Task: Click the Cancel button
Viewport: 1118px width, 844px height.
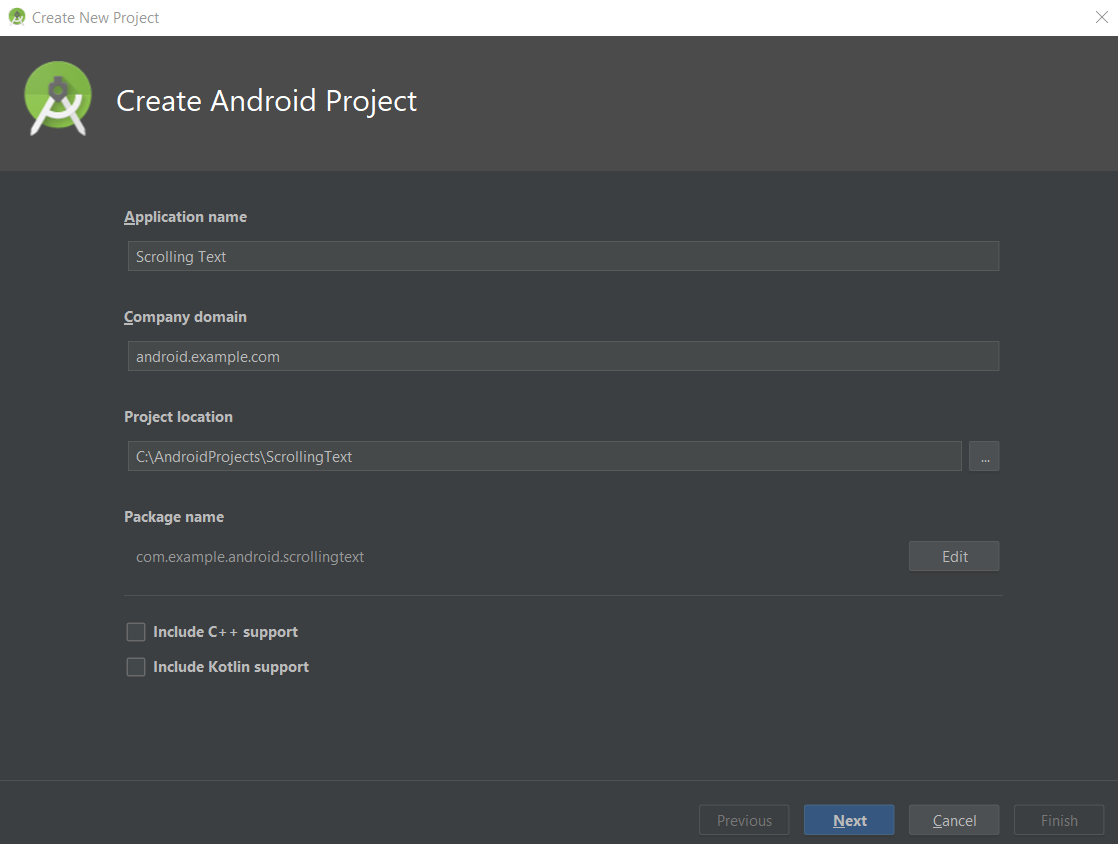Action: [x=953, y=819]
